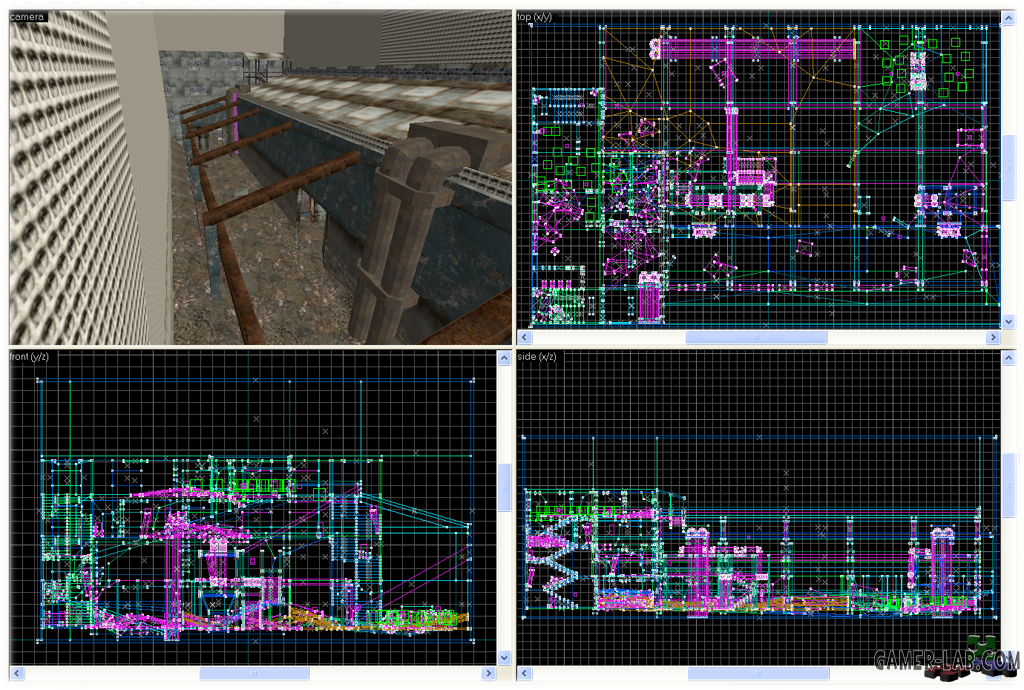1024x690 pixels.
Task: Click scroll-left arrow of top view scrollbar
Action: click(524, 337)
